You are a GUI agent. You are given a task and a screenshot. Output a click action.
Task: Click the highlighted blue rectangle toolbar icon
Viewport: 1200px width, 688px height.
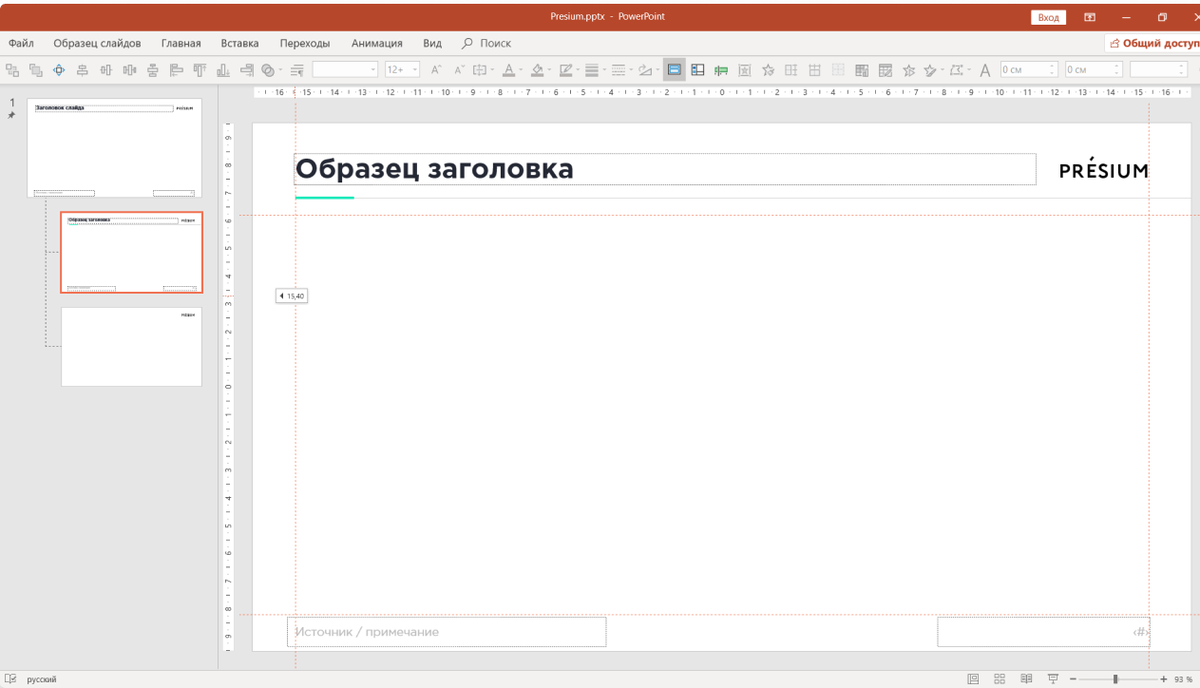tap(674, 70)
